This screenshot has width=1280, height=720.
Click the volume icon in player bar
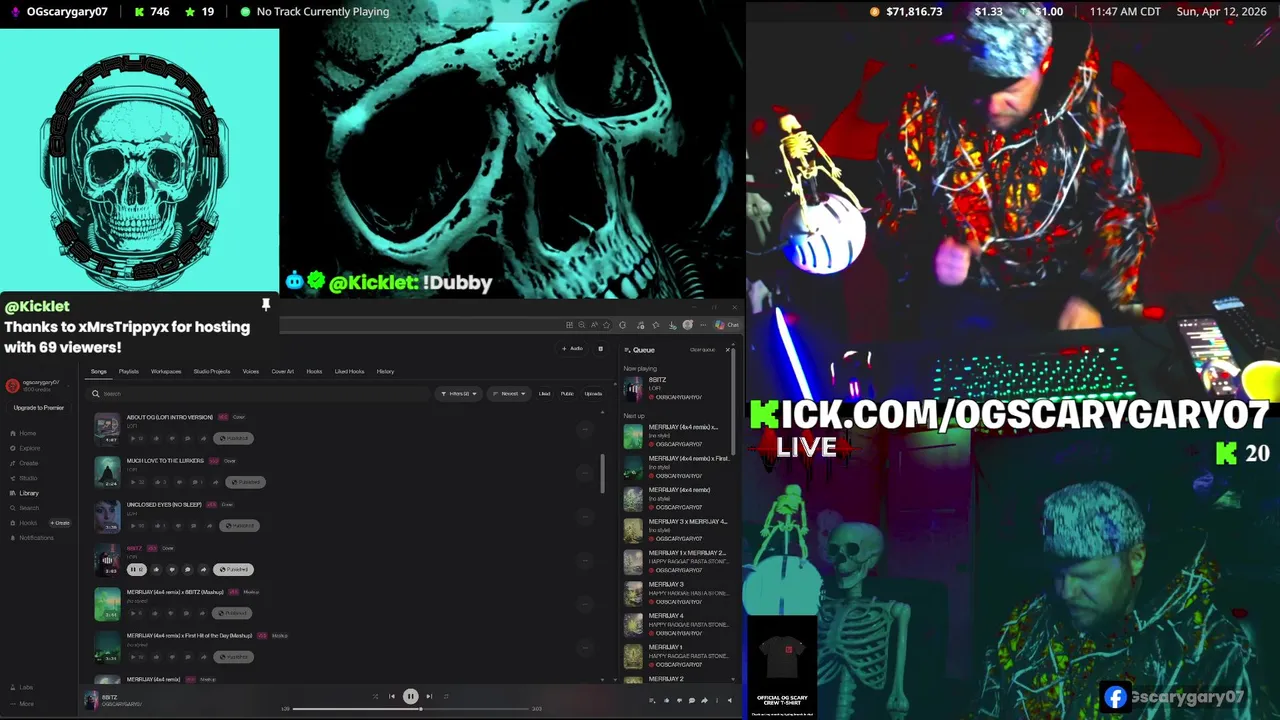click(730, 700)
